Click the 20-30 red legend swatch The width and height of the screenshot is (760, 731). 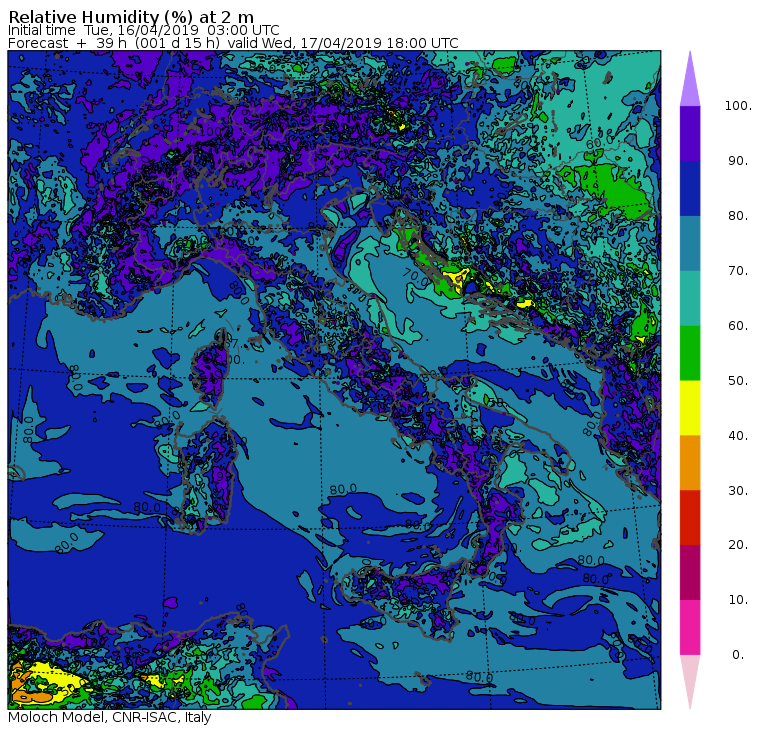[690, 518]
